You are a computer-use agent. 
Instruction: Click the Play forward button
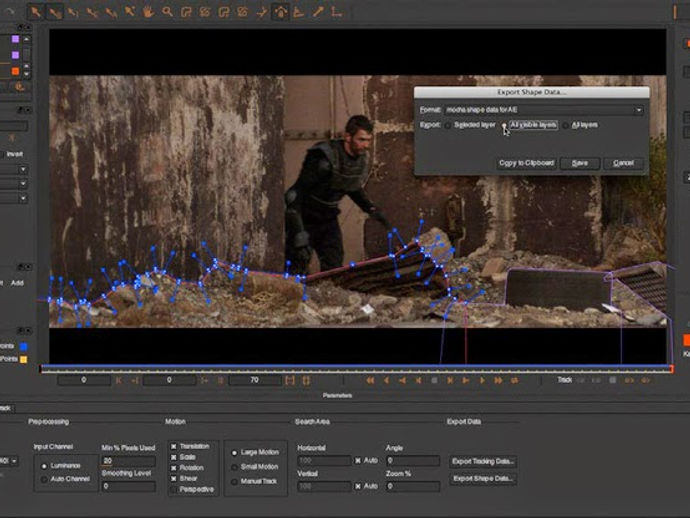(481, 380)
